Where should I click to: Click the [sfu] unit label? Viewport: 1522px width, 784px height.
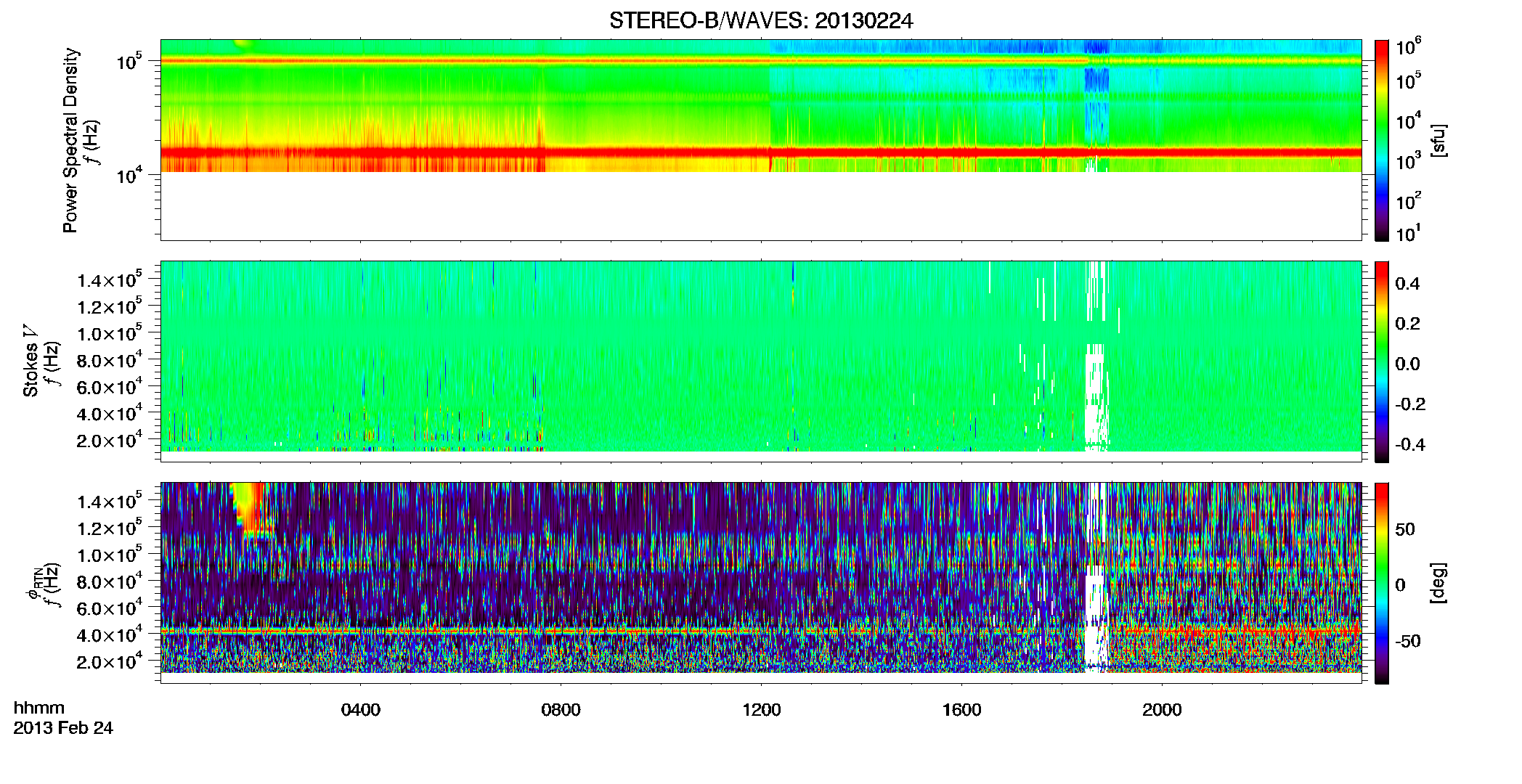(1438, 140)
